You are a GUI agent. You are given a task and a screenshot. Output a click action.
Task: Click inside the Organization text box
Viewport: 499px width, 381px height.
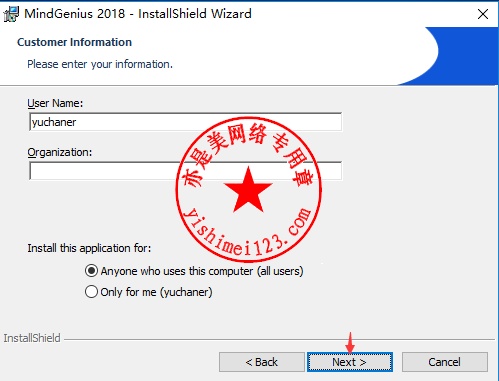pos(185,171)
